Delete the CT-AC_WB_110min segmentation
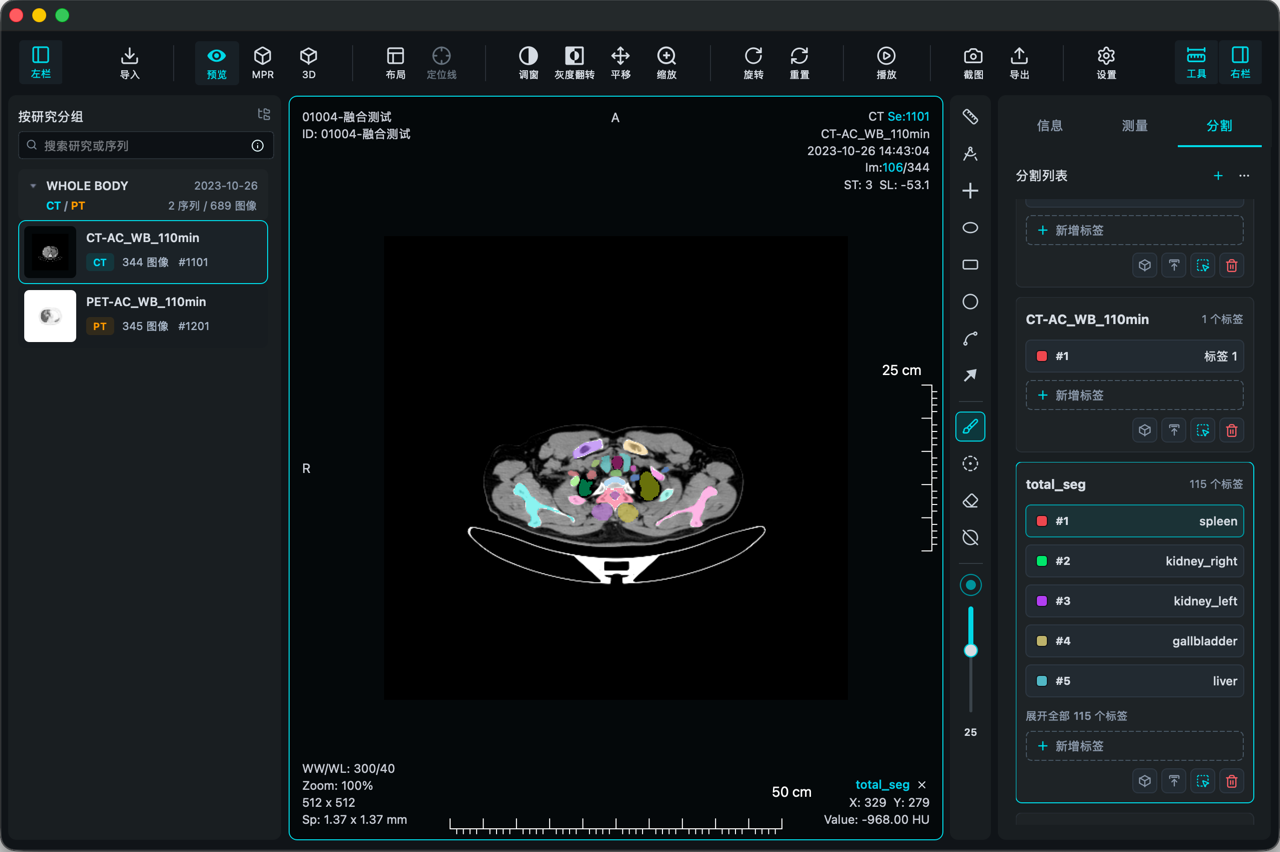The width and height of the screenshot is (1280, 852). (1232, 430)
